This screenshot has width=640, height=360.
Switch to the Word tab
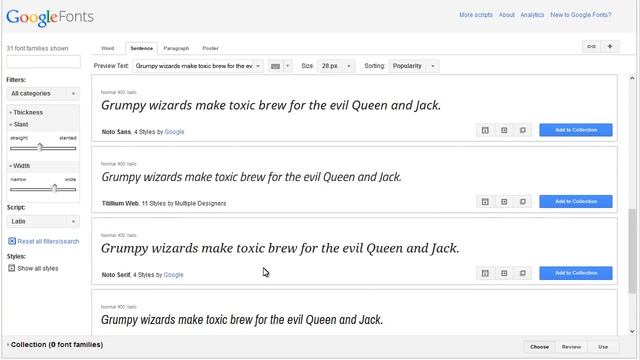pyautogui.click(x=107, y=48)
